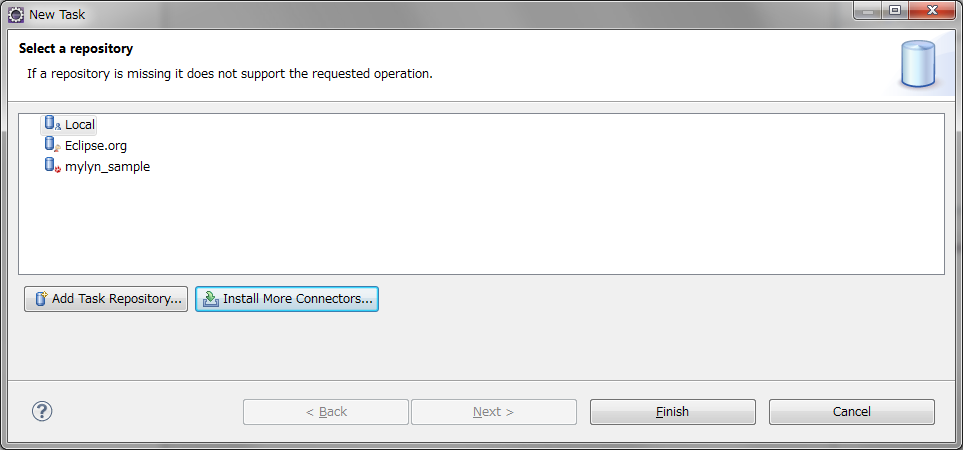Image resolution: width=963 pixels, height=450 pixels.
Task: Click the Eclipse.org repository icon
Action: point(52,145)
